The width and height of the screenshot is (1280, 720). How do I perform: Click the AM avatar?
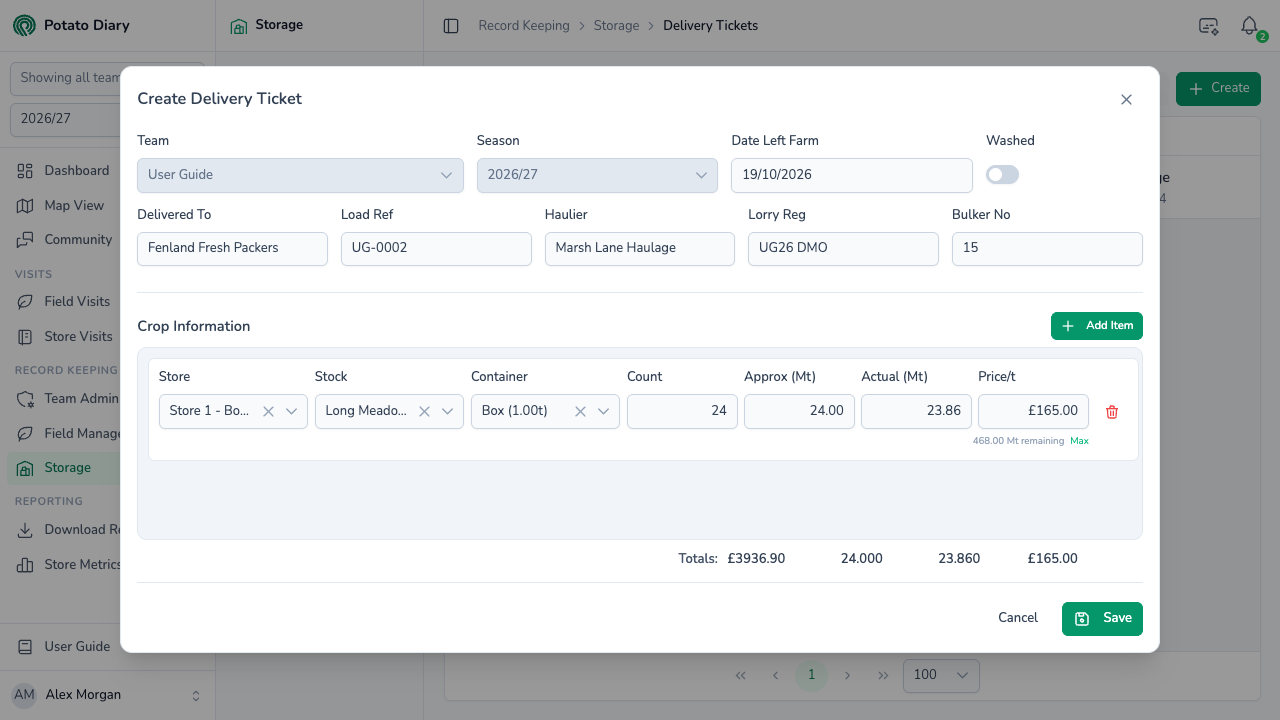coord(24,695)
